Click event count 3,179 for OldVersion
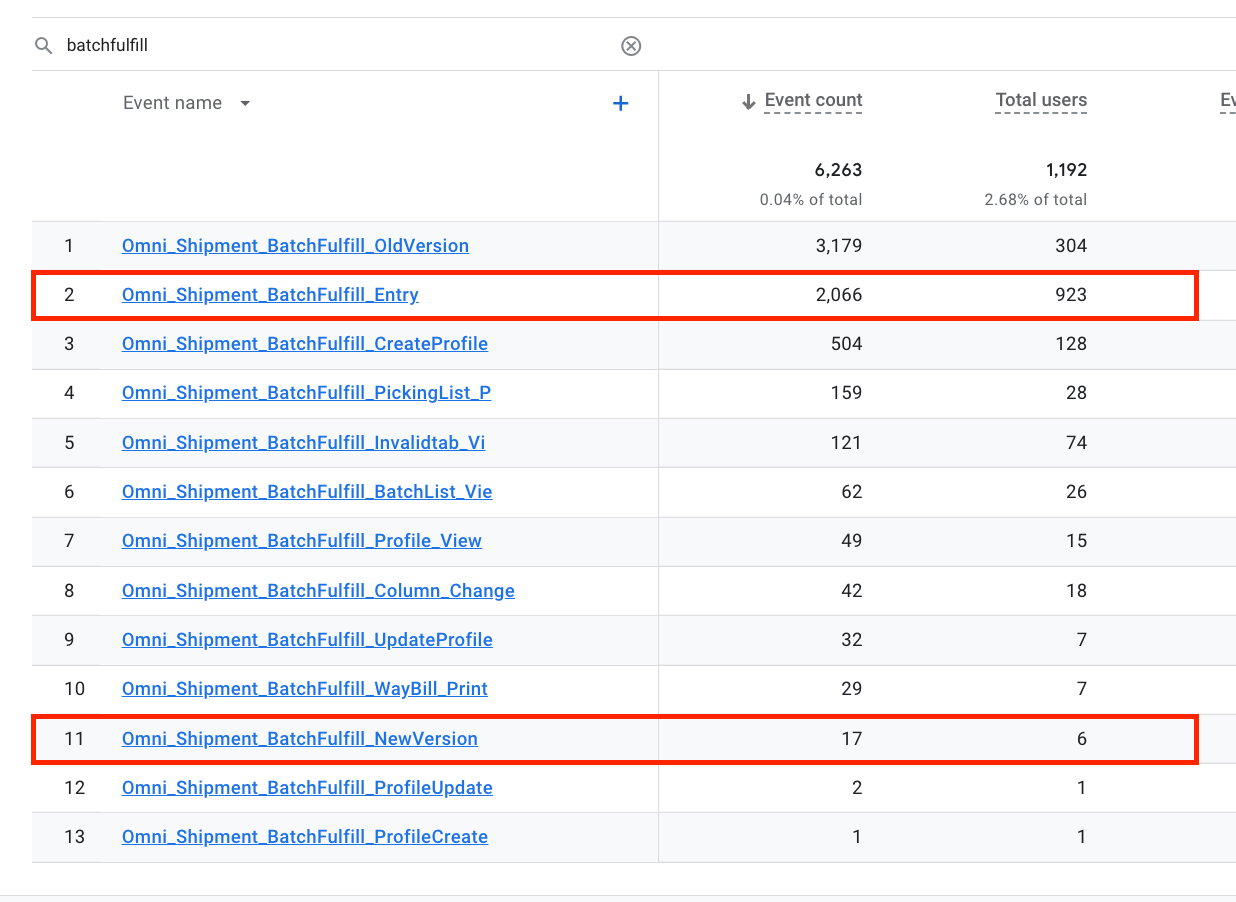This screenshot has width=1236, height=902. coord(839,246)
